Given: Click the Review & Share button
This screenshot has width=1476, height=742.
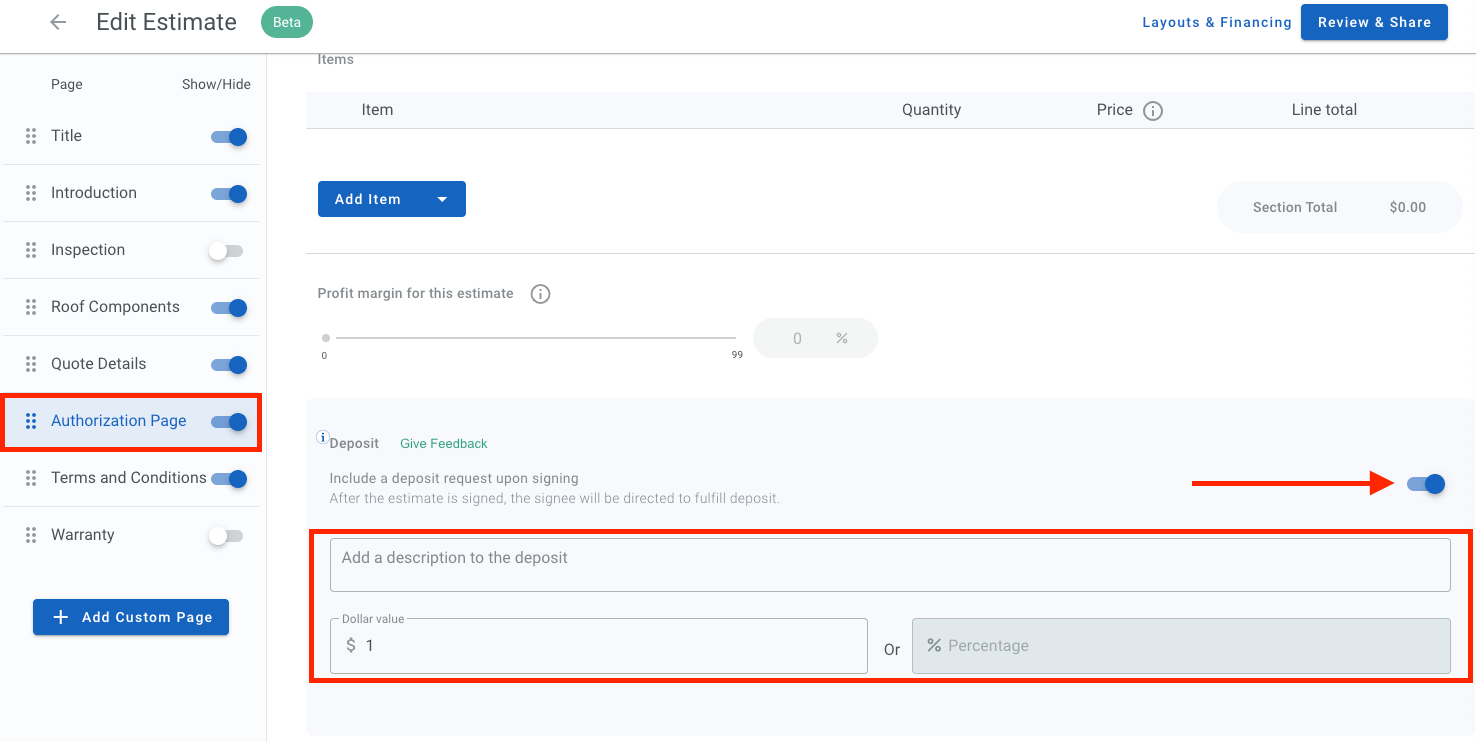Looking at the screenshot, I should tap(1373, 22).
